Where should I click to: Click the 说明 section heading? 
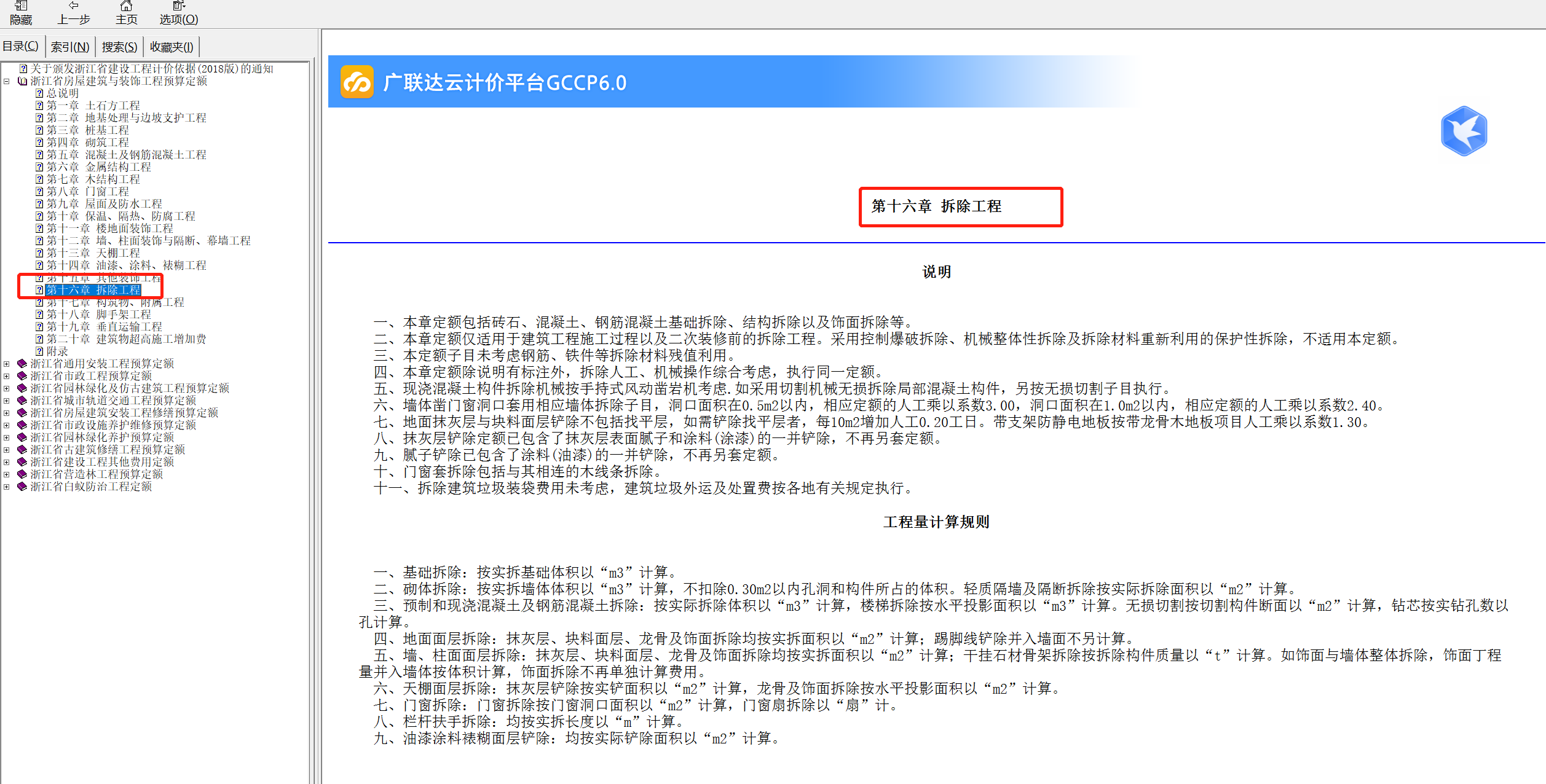pos(936,272)
